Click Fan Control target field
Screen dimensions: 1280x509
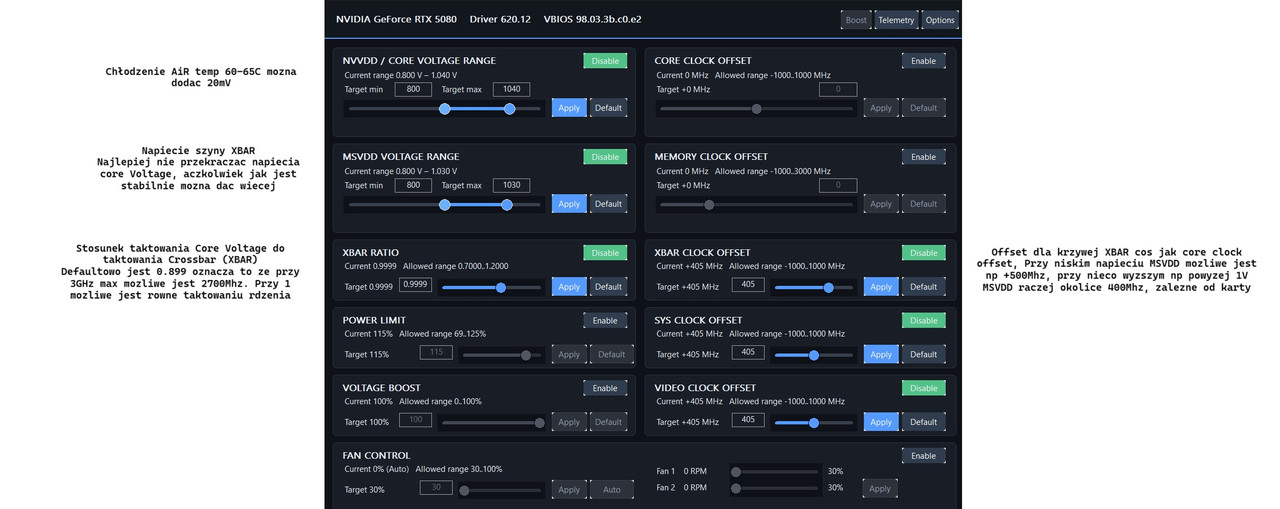pos(436,488)
